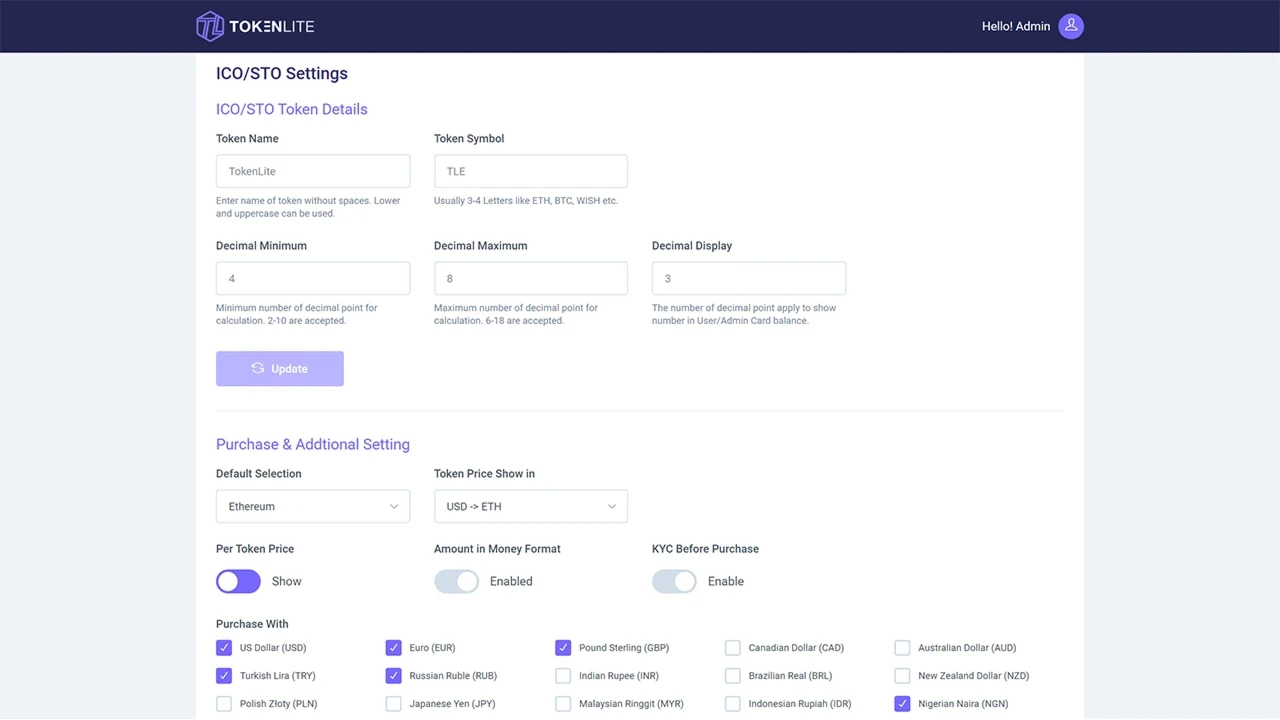Uncheck the Nigerian Naira (NGN) checkbox

coord(903,704)
